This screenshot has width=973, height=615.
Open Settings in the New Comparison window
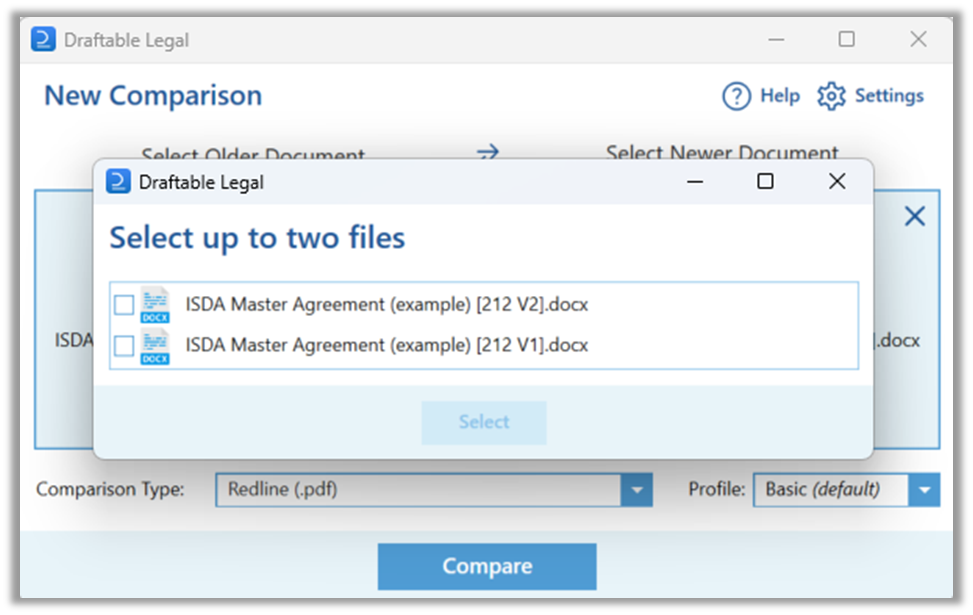tap(870, 96)
